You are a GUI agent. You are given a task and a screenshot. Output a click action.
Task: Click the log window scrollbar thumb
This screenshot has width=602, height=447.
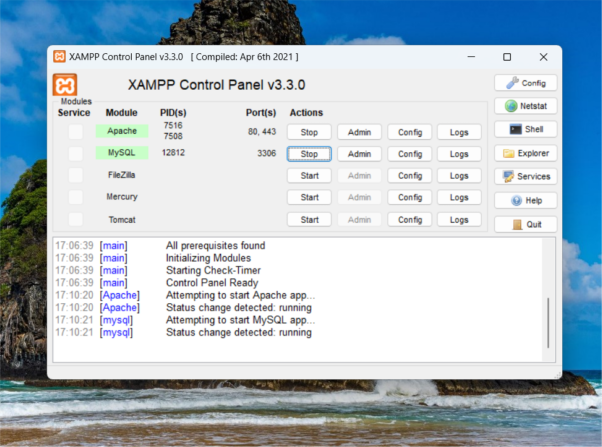click(548, 323)
